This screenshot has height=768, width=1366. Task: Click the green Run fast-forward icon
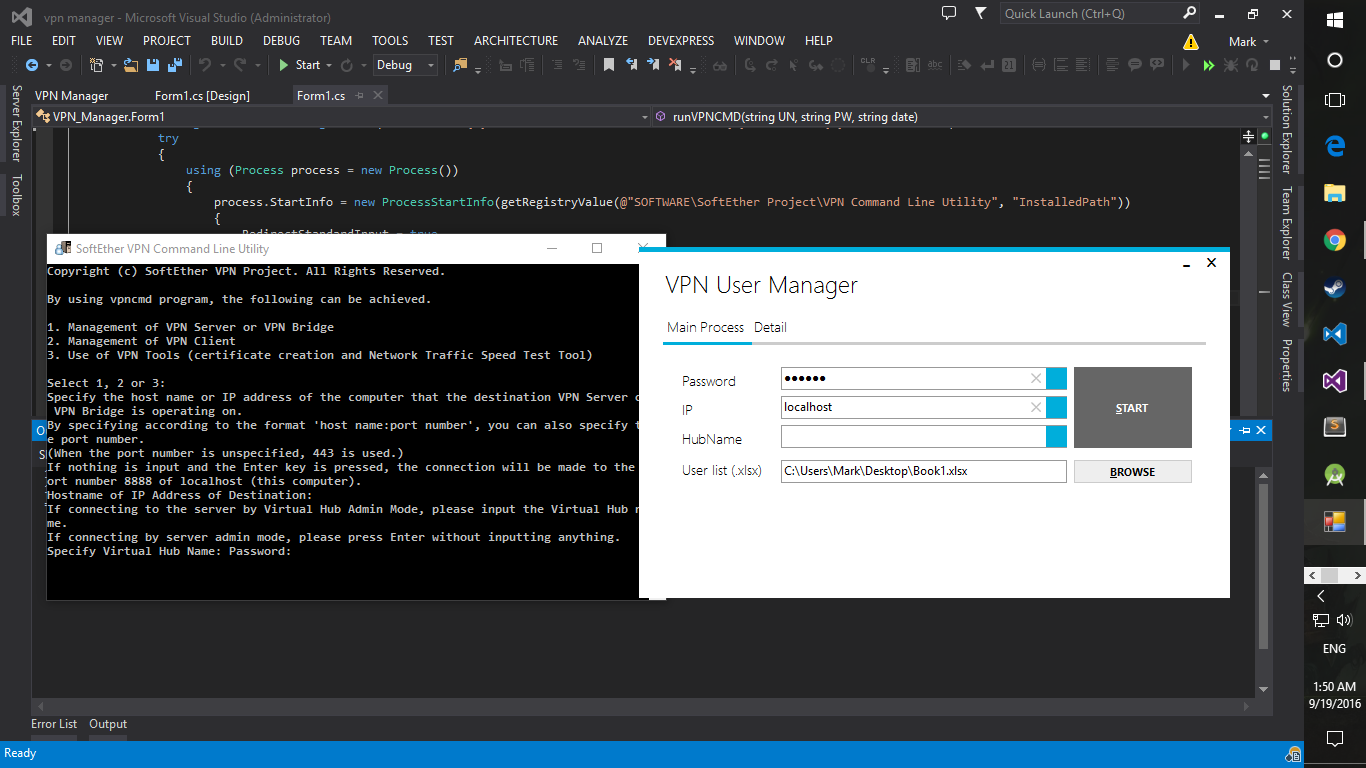coord(1208,65)
